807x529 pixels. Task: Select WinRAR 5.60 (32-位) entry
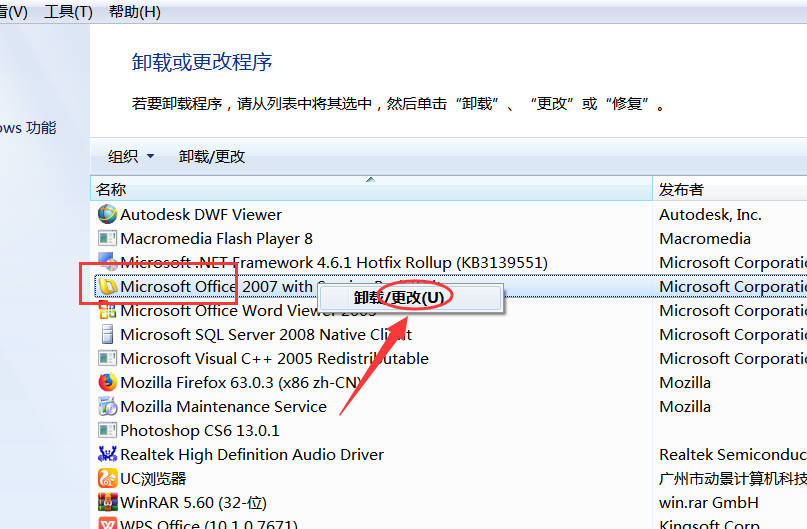[x=194, y=502]
